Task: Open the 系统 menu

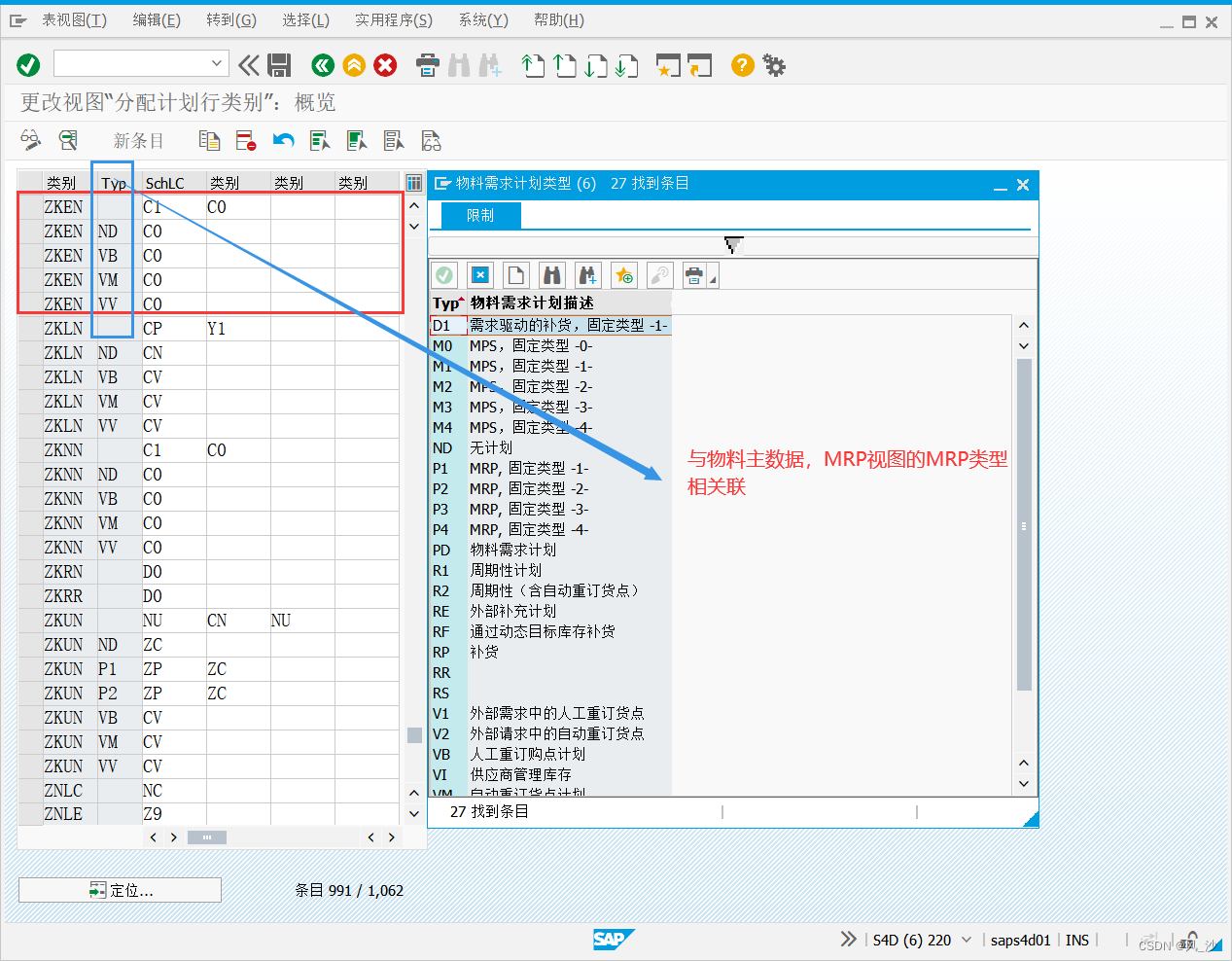Action: pos(483,19)
